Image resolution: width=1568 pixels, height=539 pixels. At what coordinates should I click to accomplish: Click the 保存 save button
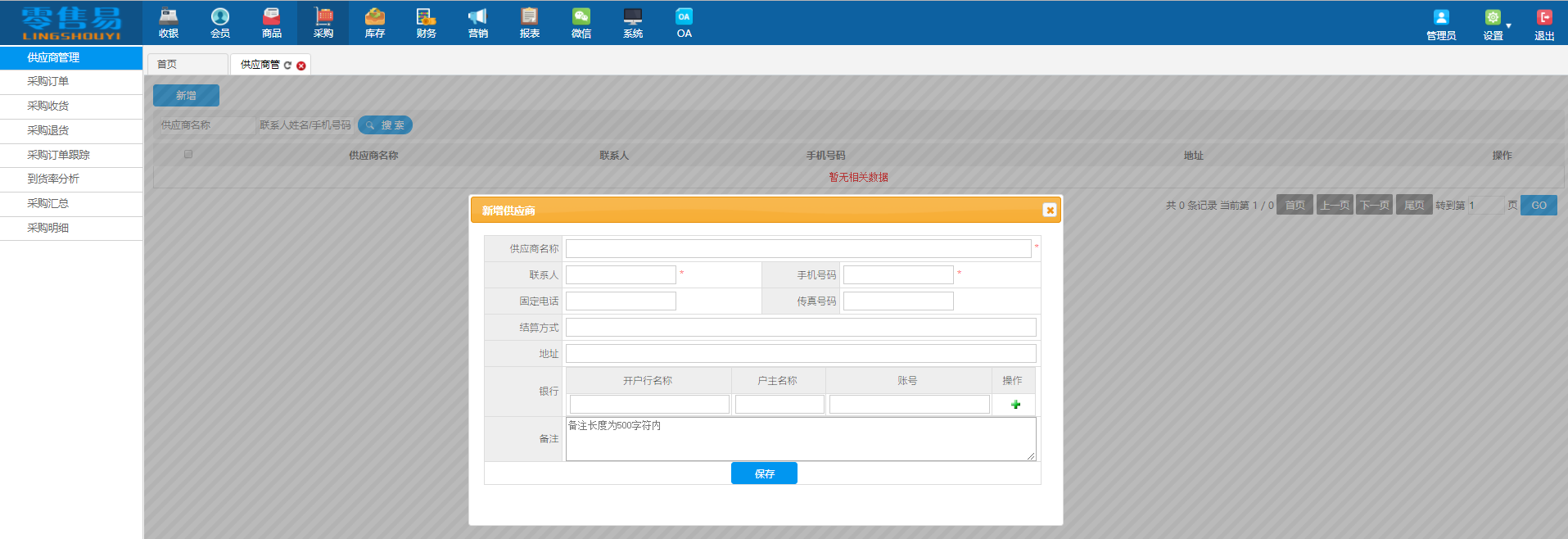coord(764,473)
